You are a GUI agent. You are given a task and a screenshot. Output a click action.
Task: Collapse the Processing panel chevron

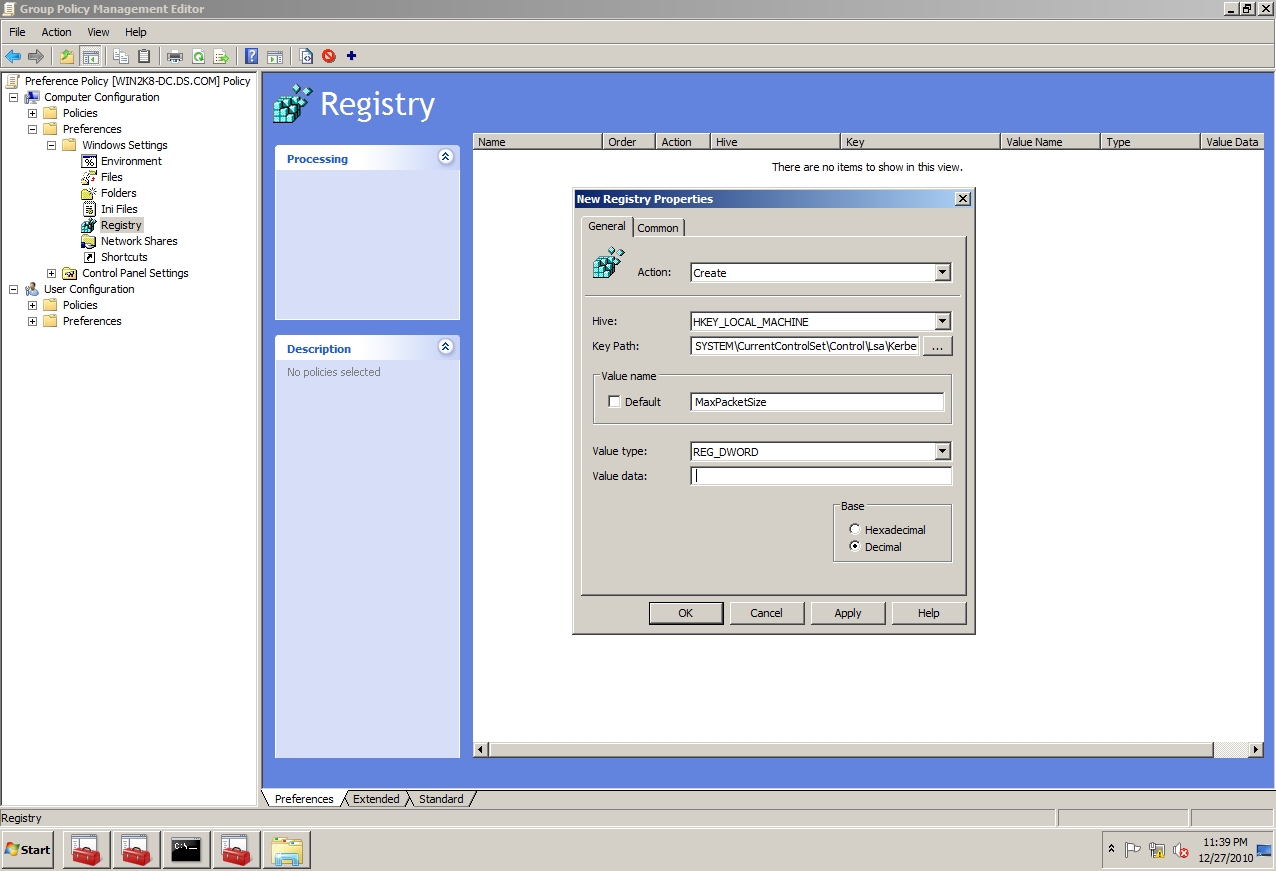446,157
